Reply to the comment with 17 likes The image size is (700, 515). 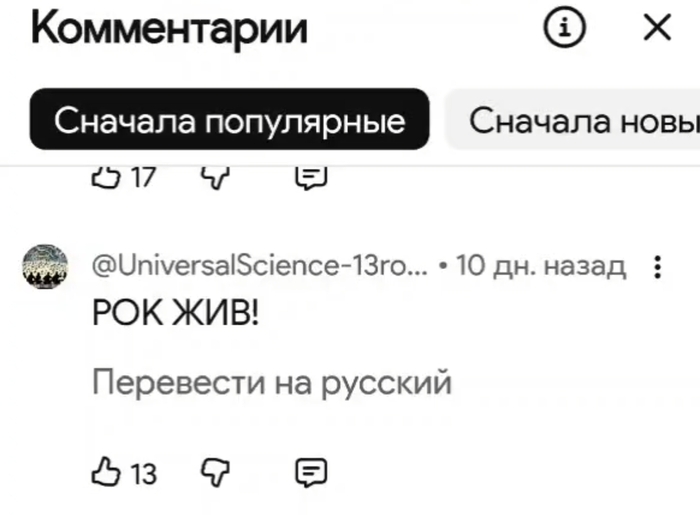click(x=311, y=177)
